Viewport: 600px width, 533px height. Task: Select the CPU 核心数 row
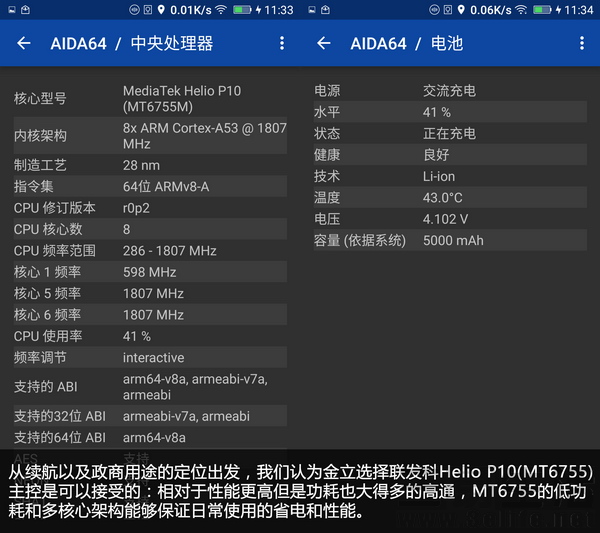pos(150,229)
